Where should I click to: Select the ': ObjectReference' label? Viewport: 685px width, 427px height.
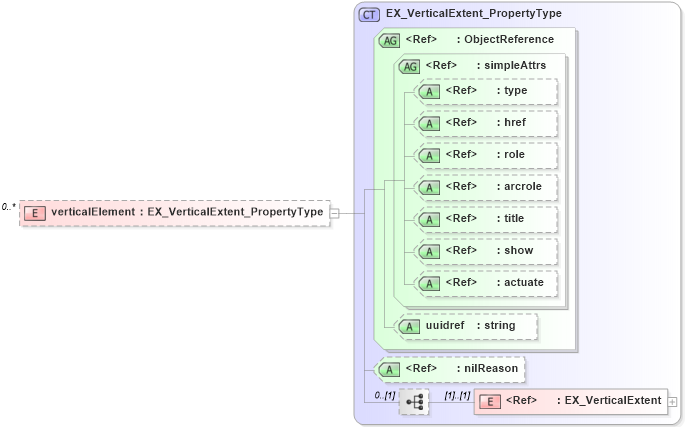[505, 39]
